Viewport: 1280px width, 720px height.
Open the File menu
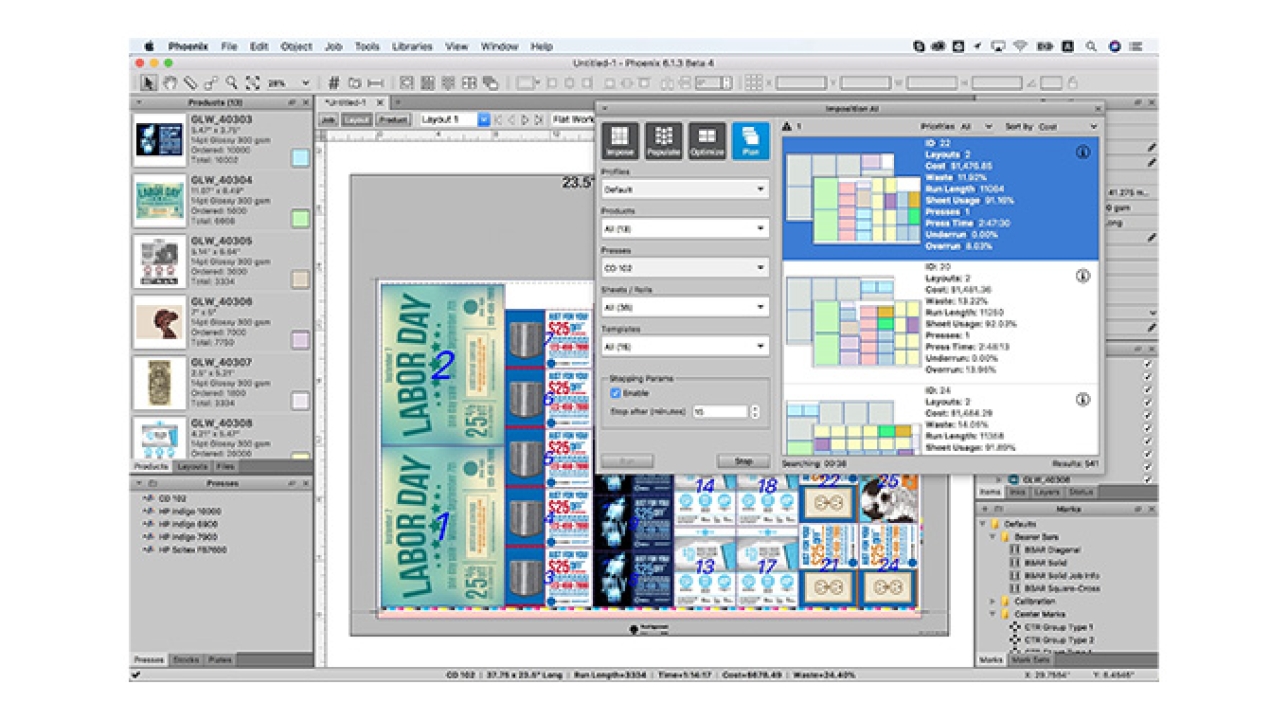(229, 46)
